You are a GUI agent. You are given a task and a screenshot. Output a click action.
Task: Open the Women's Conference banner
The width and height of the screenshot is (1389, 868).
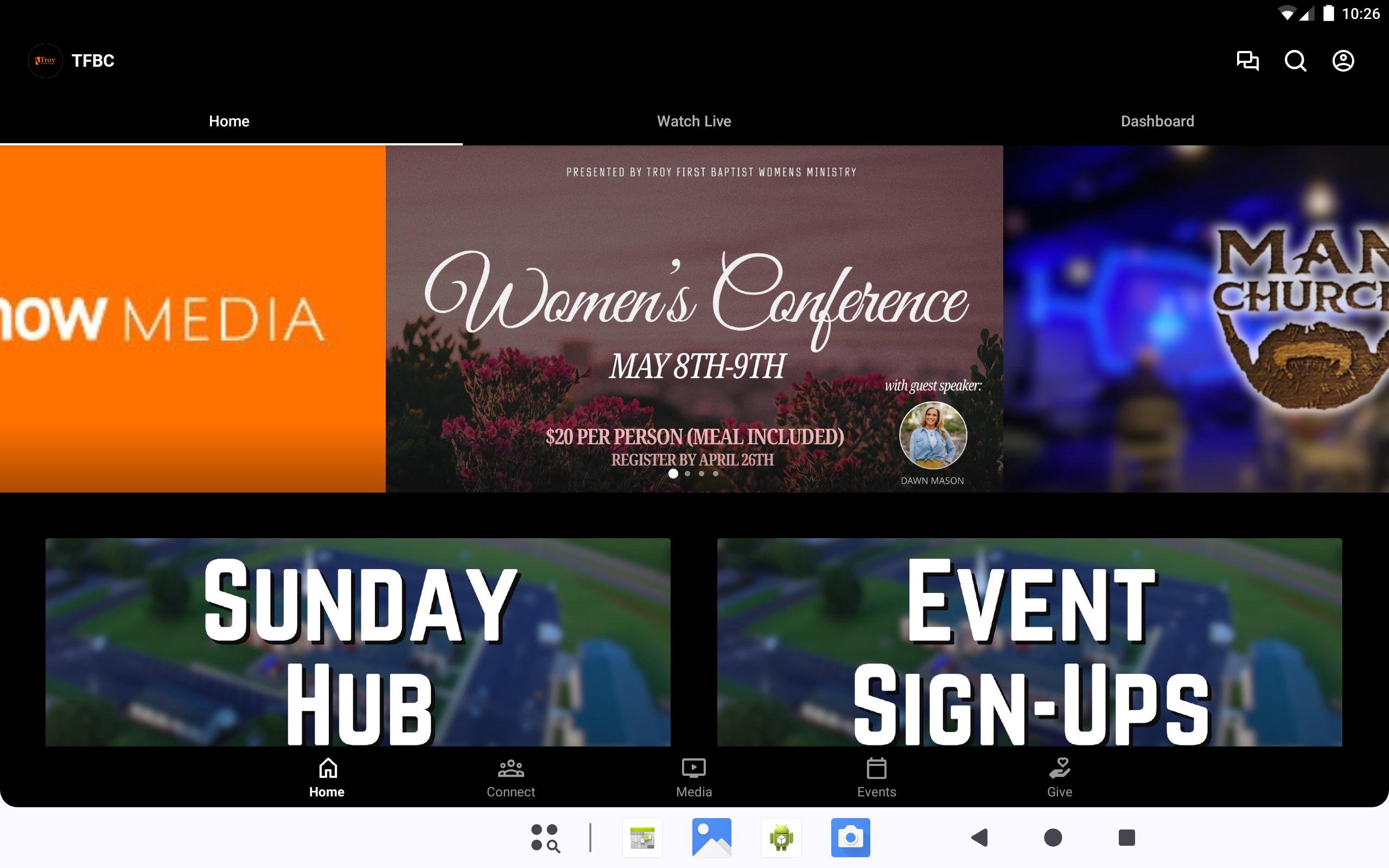[694, 310]
